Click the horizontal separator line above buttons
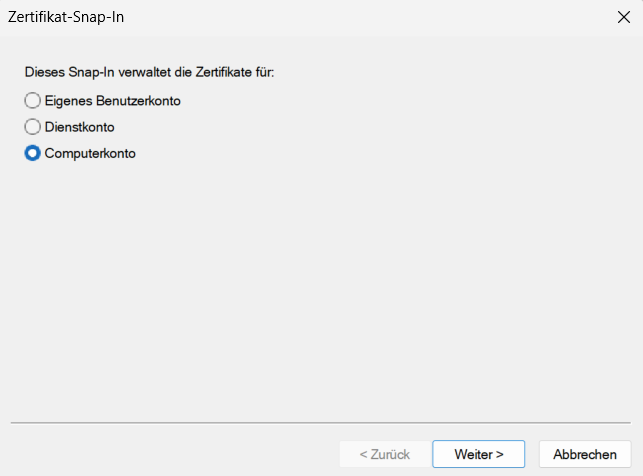The width and height of the screenshot is (643, 476). click(321, 422)
